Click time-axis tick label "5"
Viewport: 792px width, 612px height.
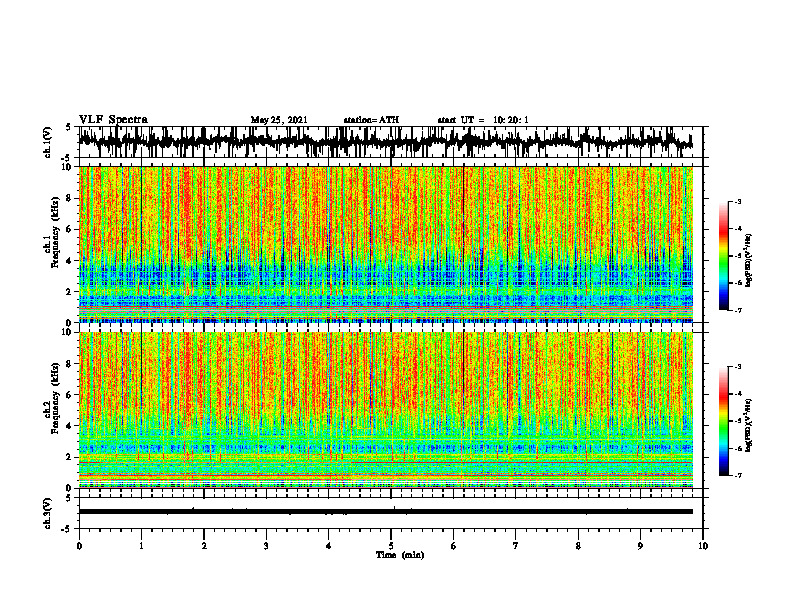pyautogui.click(x=391, y=546)
